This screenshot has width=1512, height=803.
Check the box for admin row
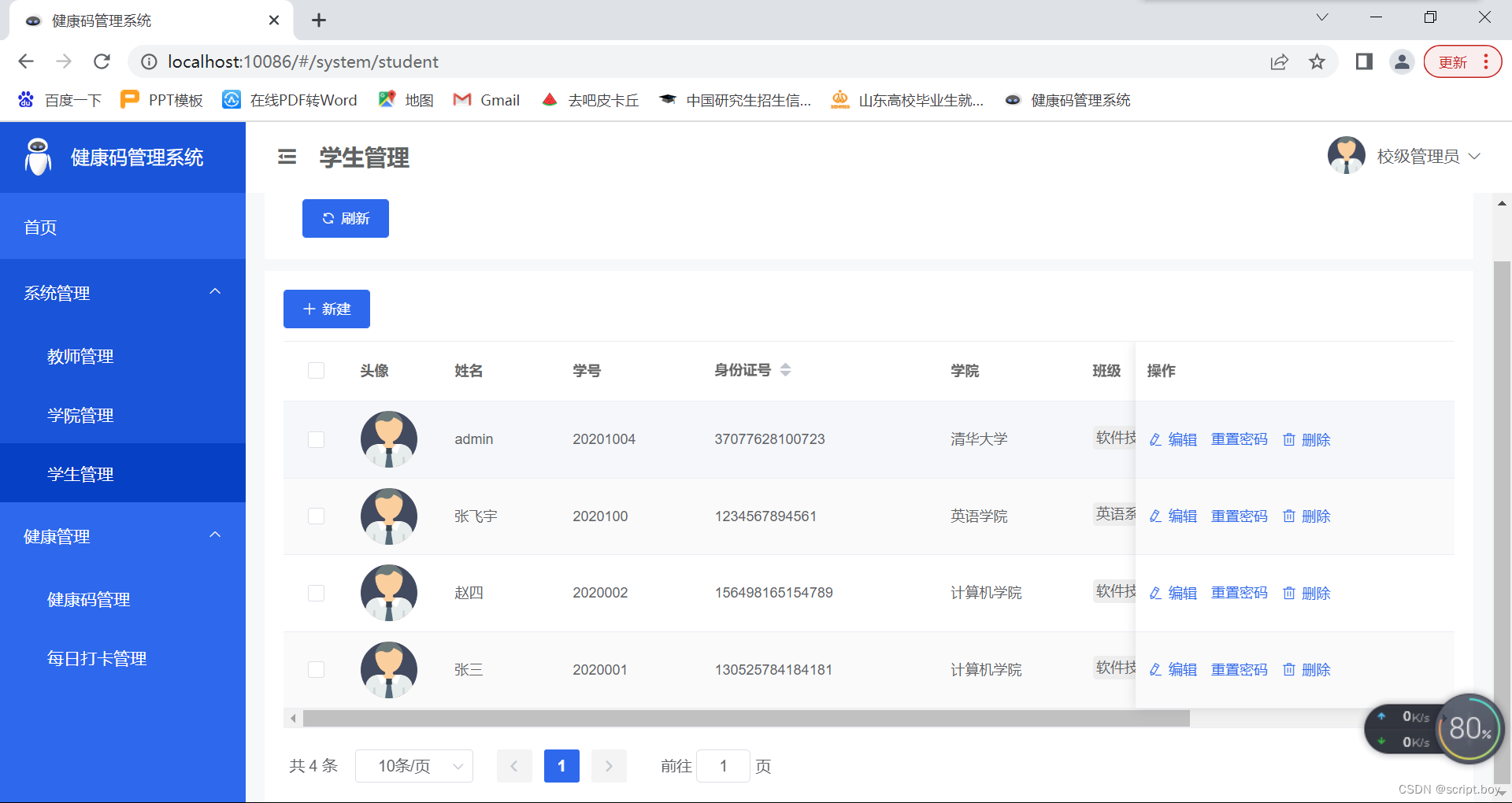[316, 439]
